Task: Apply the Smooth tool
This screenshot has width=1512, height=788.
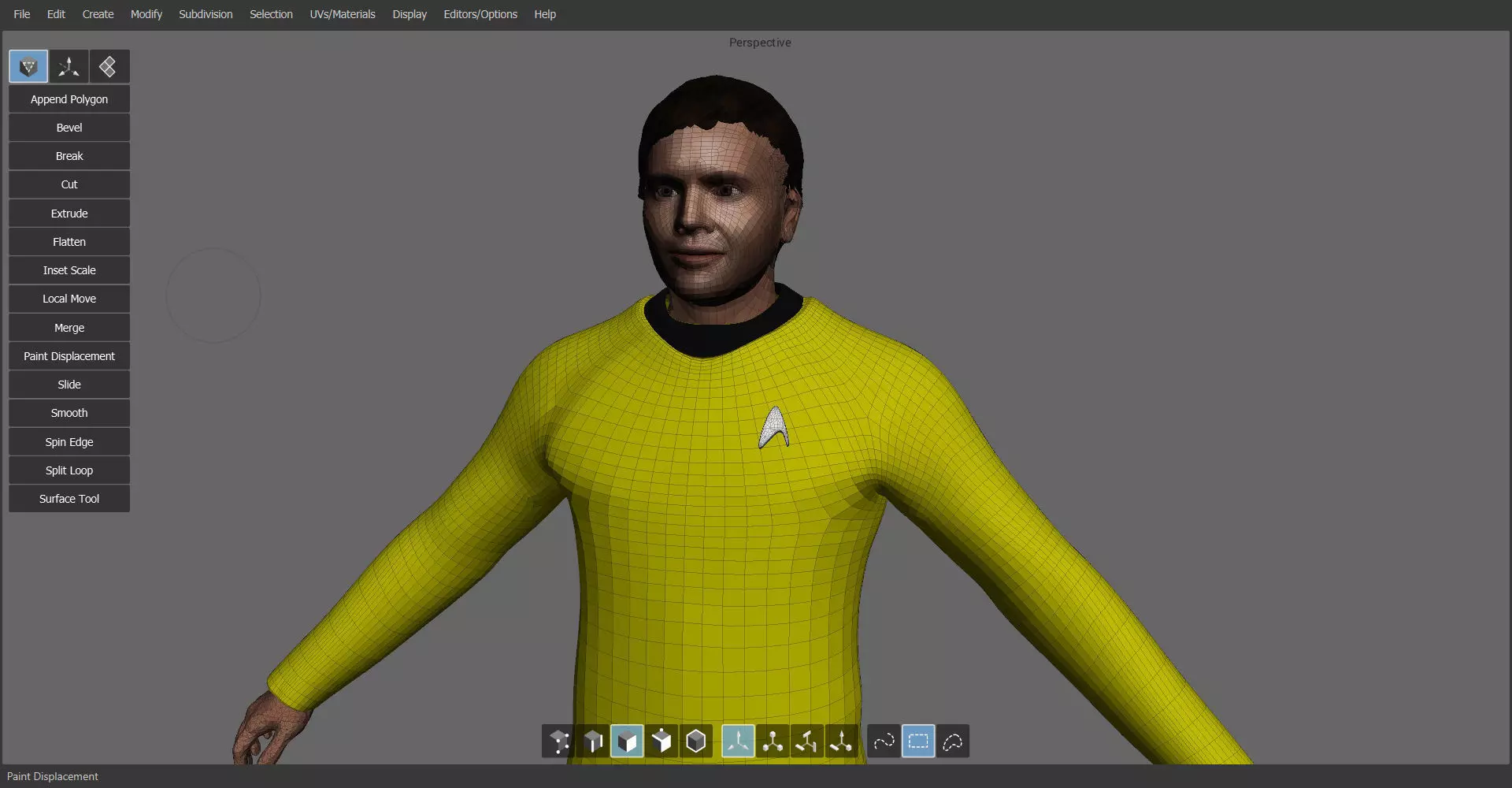Action: point(69,413)
